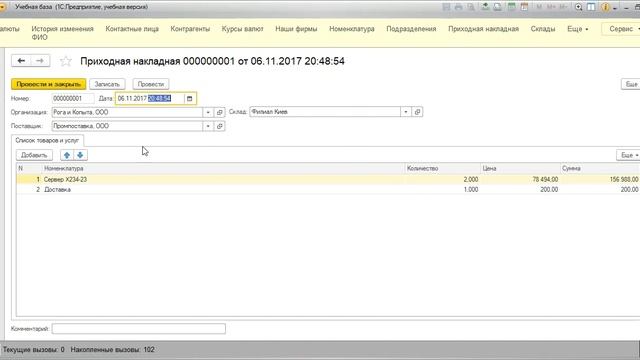This screenshot has height=360, width=640.
Task: Click the Добавить button
Action: (x=34, y=155)
